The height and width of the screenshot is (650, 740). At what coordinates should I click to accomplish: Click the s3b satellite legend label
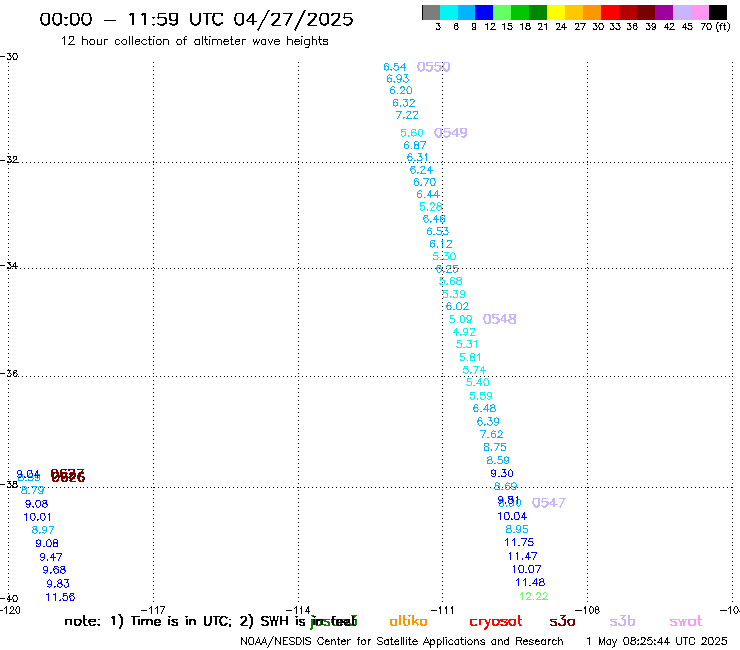pos(622,621)
